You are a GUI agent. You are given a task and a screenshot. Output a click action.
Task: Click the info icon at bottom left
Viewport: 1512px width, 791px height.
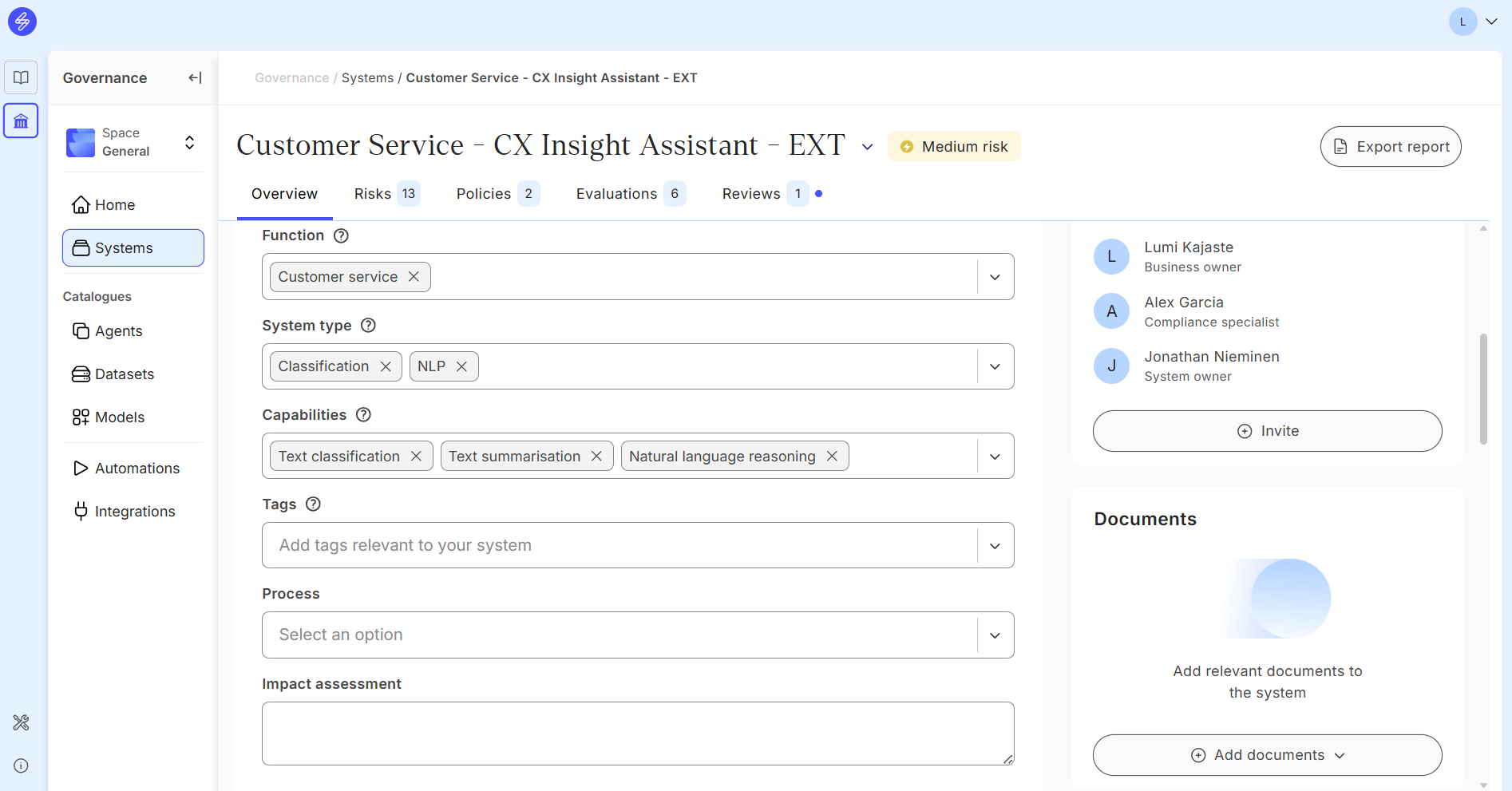point(21,765)
